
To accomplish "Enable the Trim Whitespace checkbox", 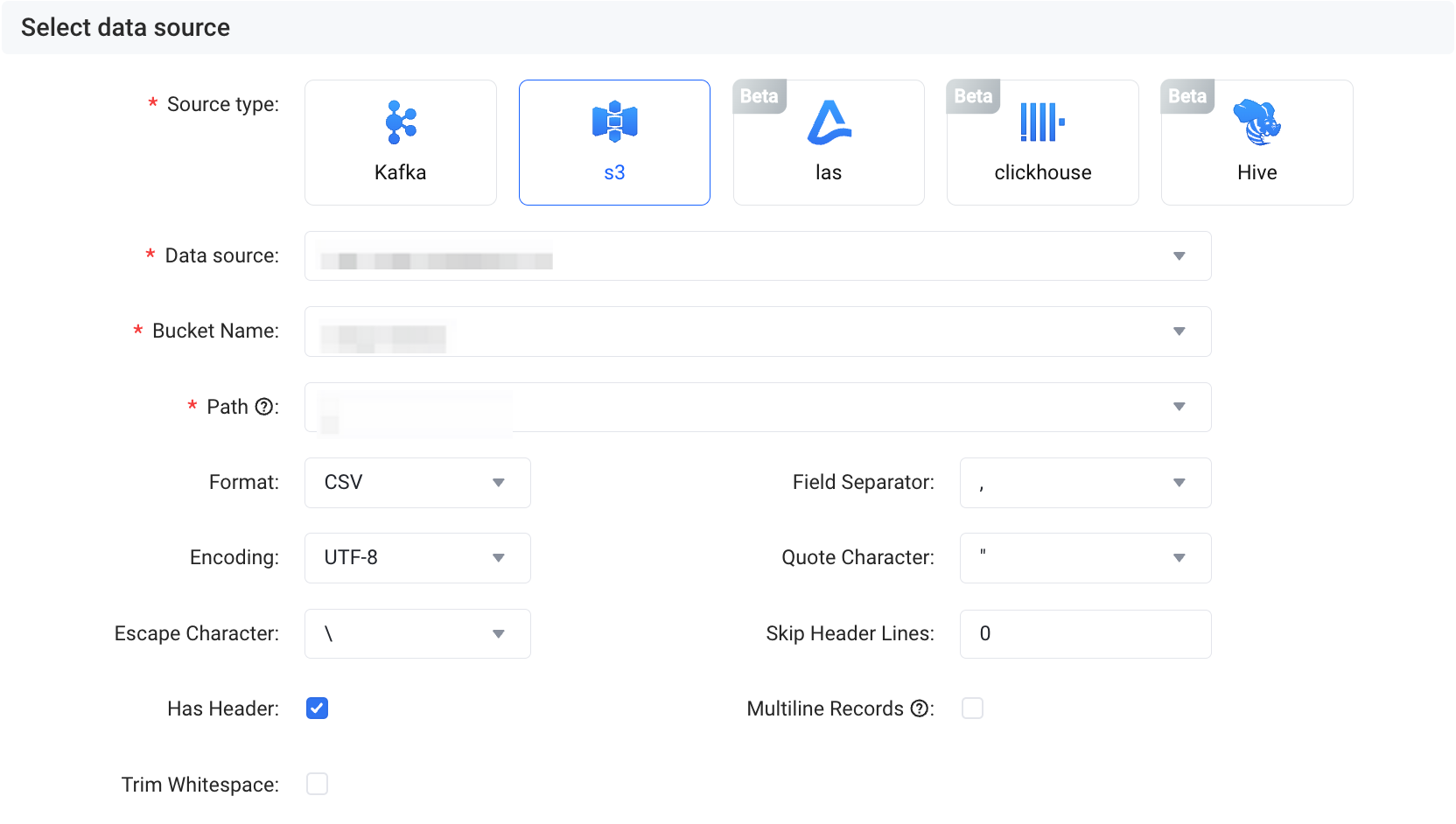I will 317,784.
